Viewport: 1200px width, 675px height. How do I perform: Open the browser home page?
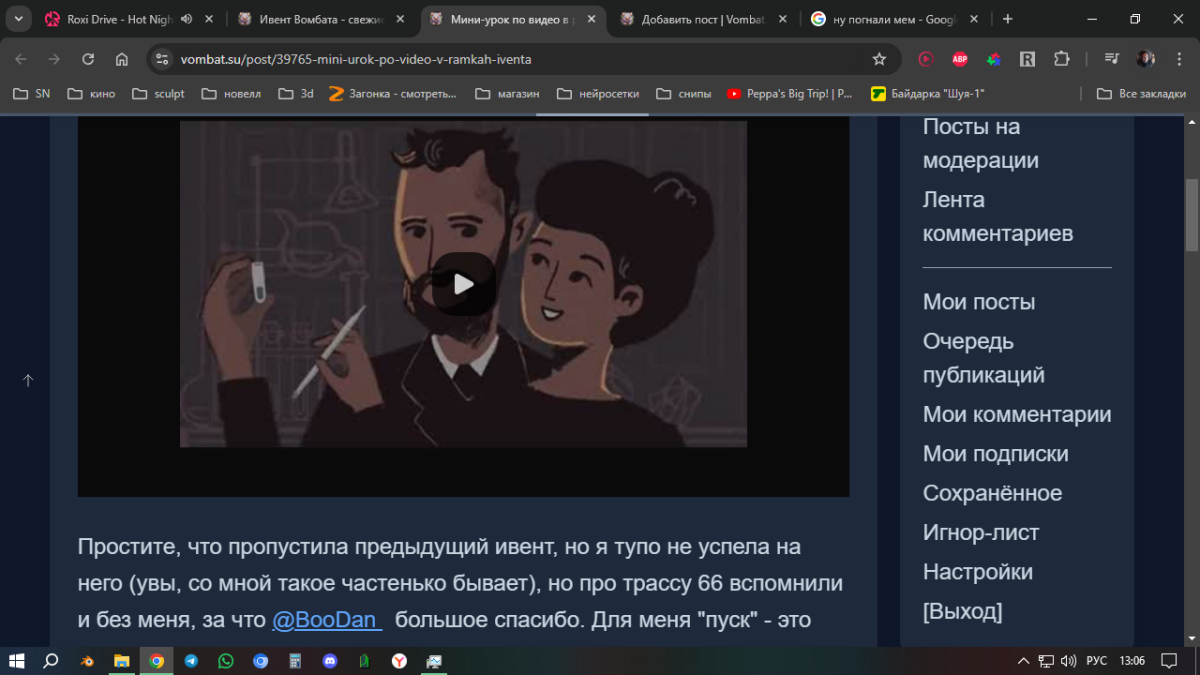pos(122,59)
